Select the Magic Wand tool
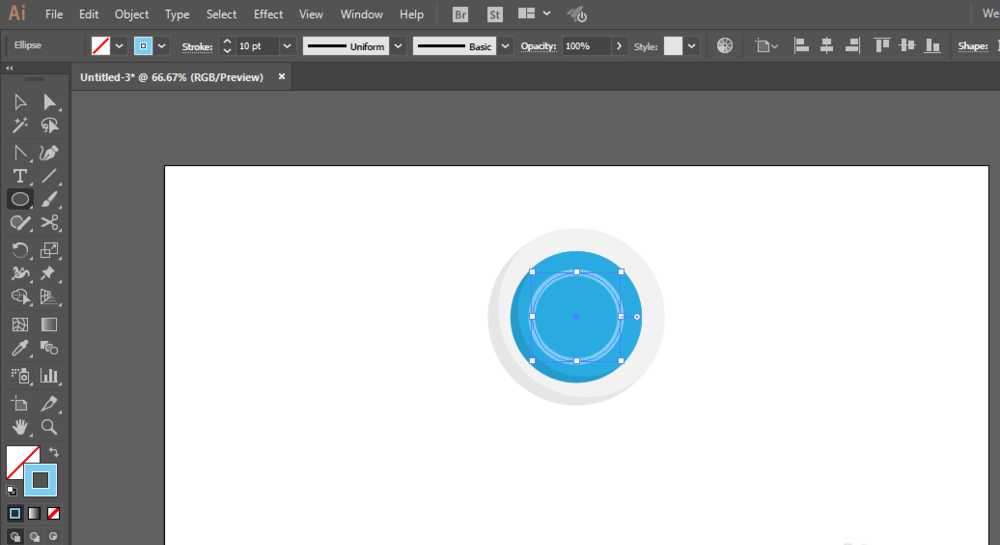This screenshot has width=1000, height=545. (20, 126)
